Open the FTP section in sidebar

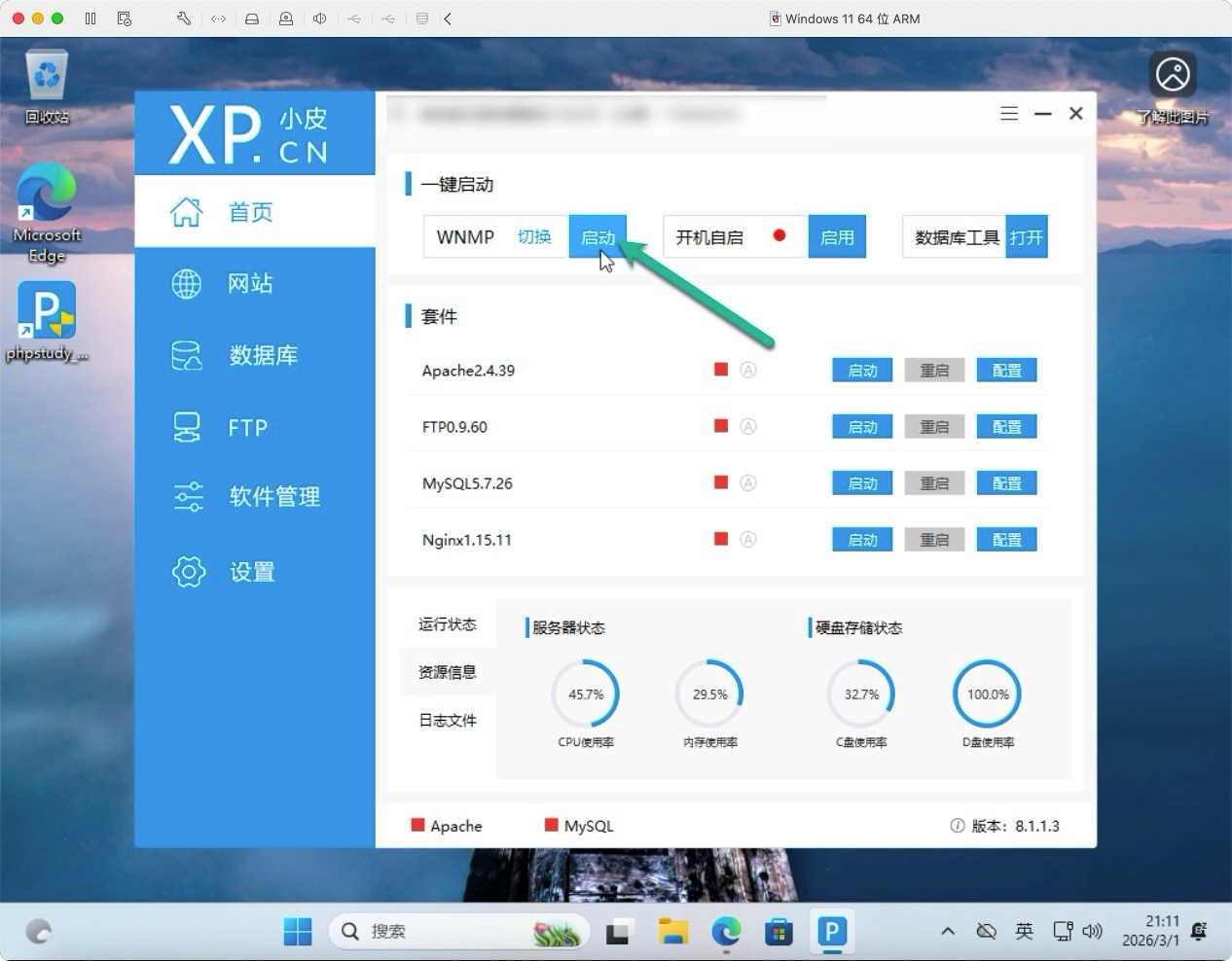[254, 427]
